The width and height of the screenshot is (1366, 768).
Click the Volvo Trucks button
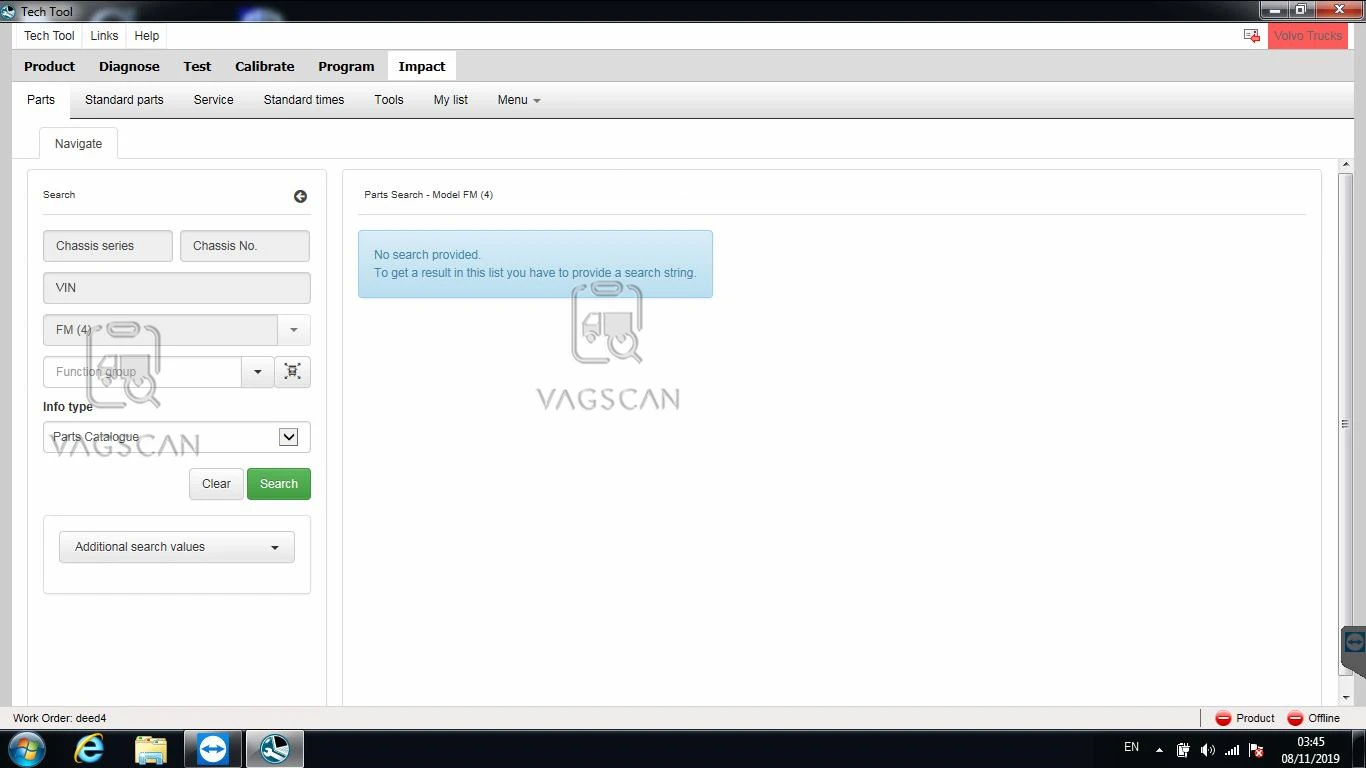[x=1308, y=36]
